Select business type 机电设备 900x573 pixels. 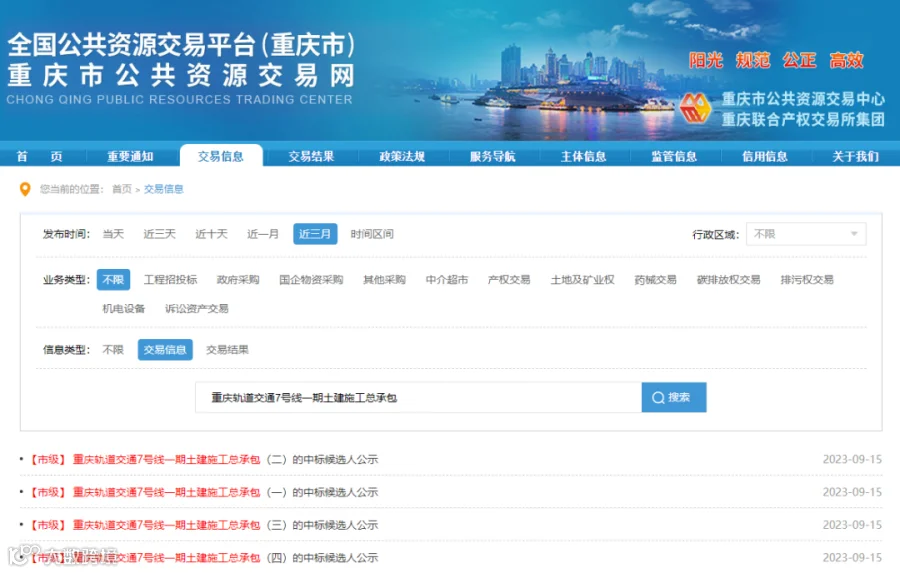pos(124,308)
